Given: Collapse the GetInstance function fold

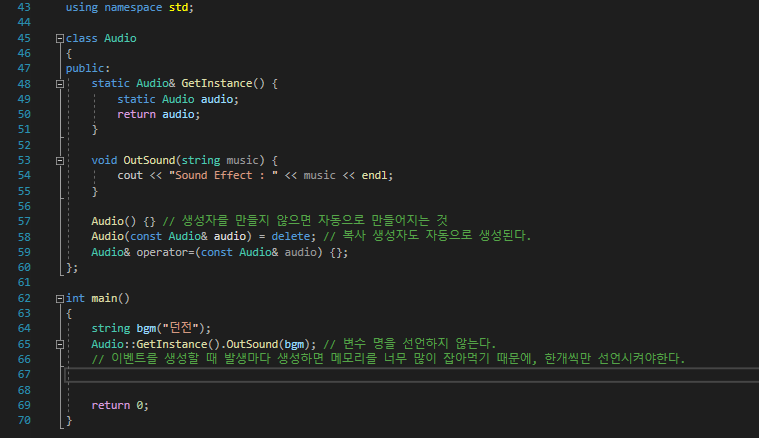Looking at the screenshot, I should pyautogui.click(x=60, y=84).
